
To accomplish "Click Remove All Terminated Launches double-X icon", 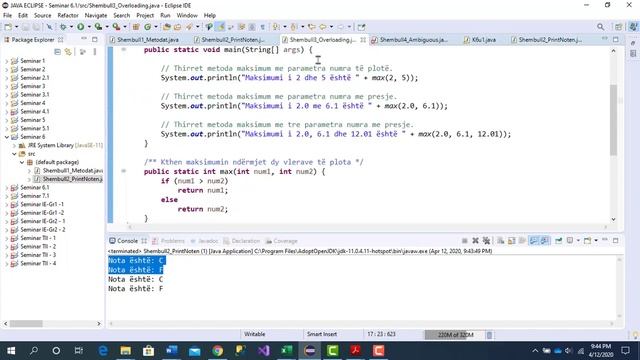I will tap(486, 241).
